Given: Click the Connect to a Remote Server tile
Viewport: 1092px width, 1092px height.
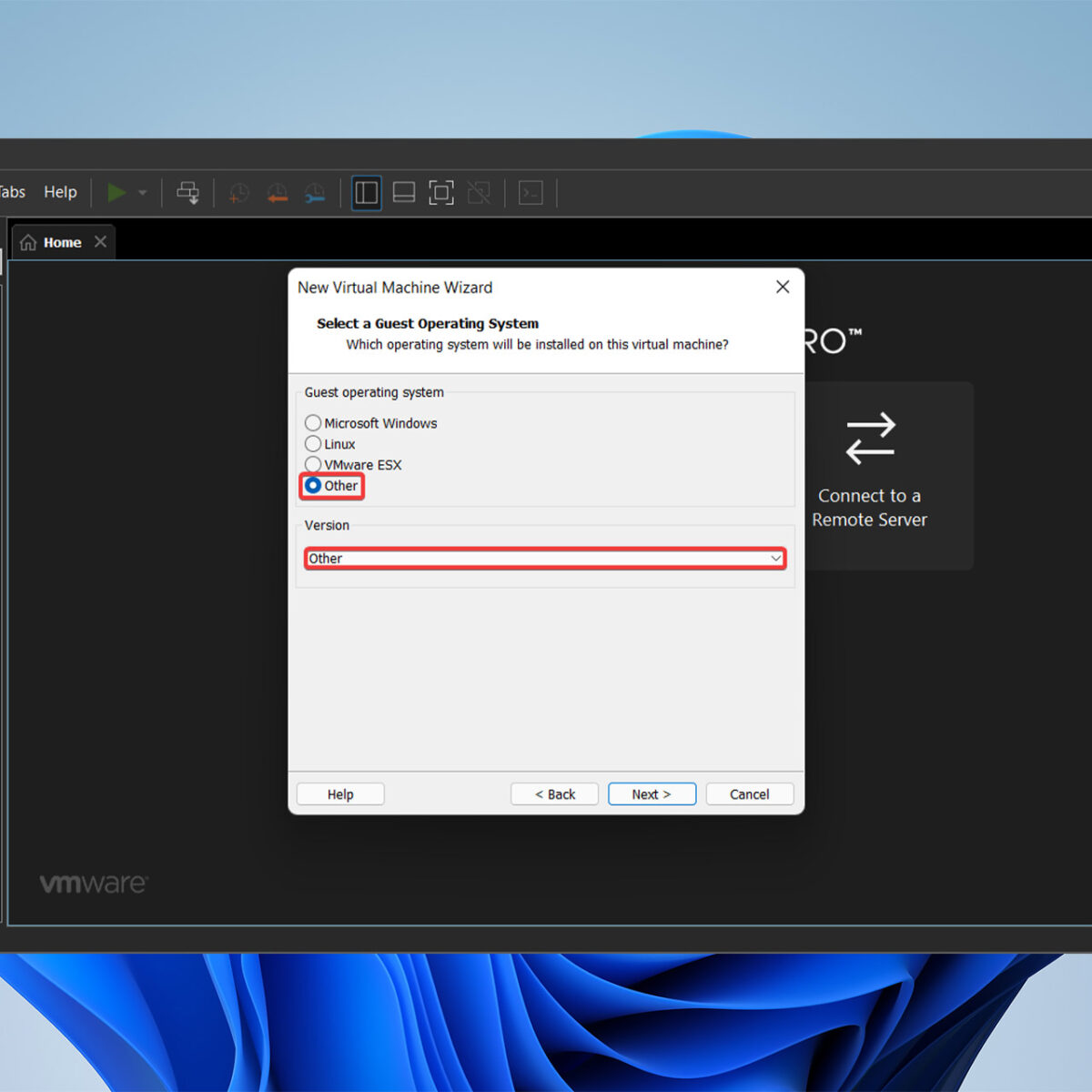Looking at the screenshot, I should 889,476.
